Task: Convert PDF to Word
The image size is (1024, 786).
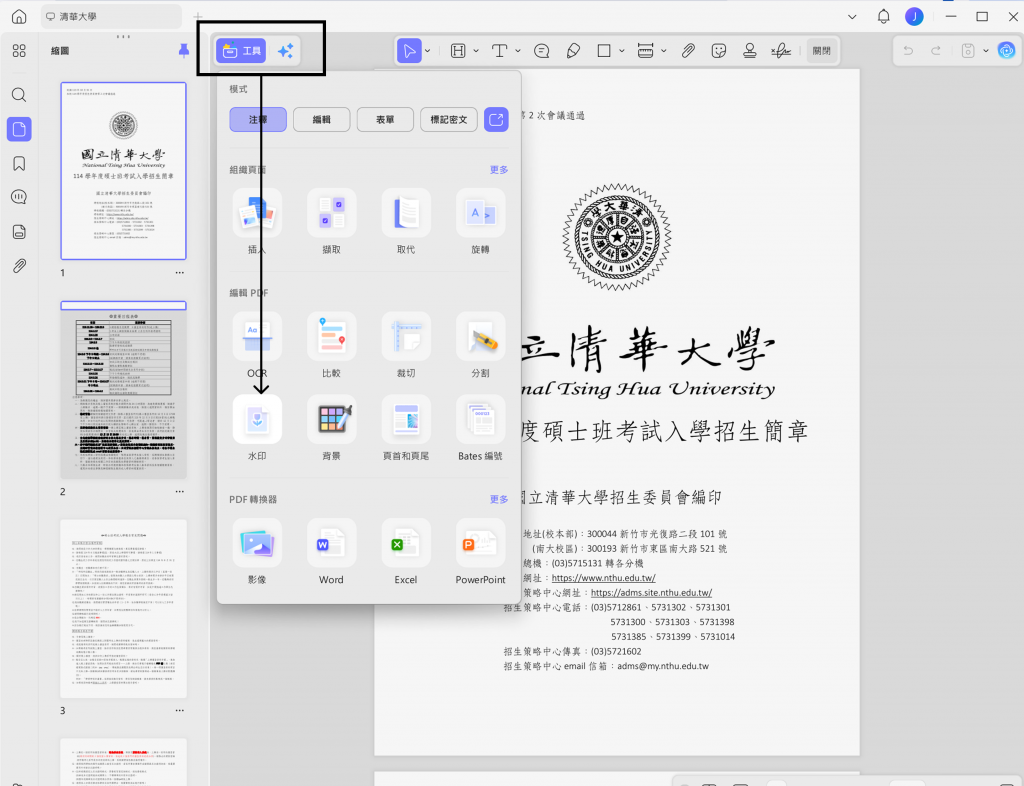Action: click(332, 543)
